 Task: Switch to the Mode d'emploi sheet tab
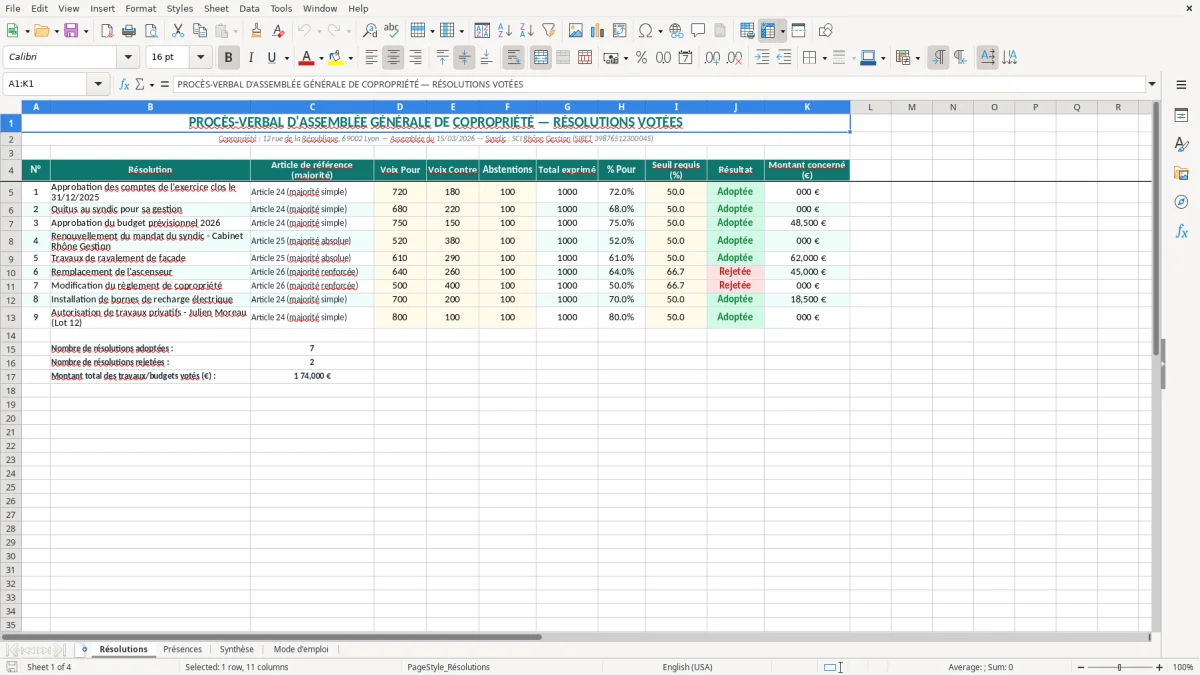(301, 649)
